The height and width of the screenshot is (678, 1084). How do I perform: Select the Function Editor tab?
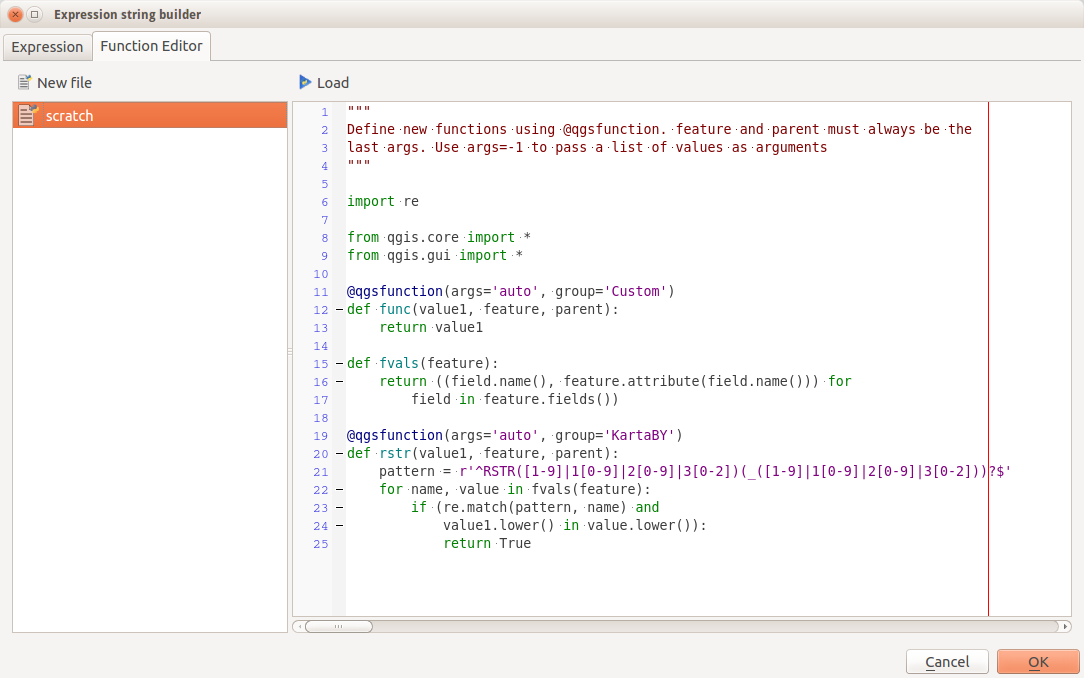pyautogui.click(x=151, y=46)
